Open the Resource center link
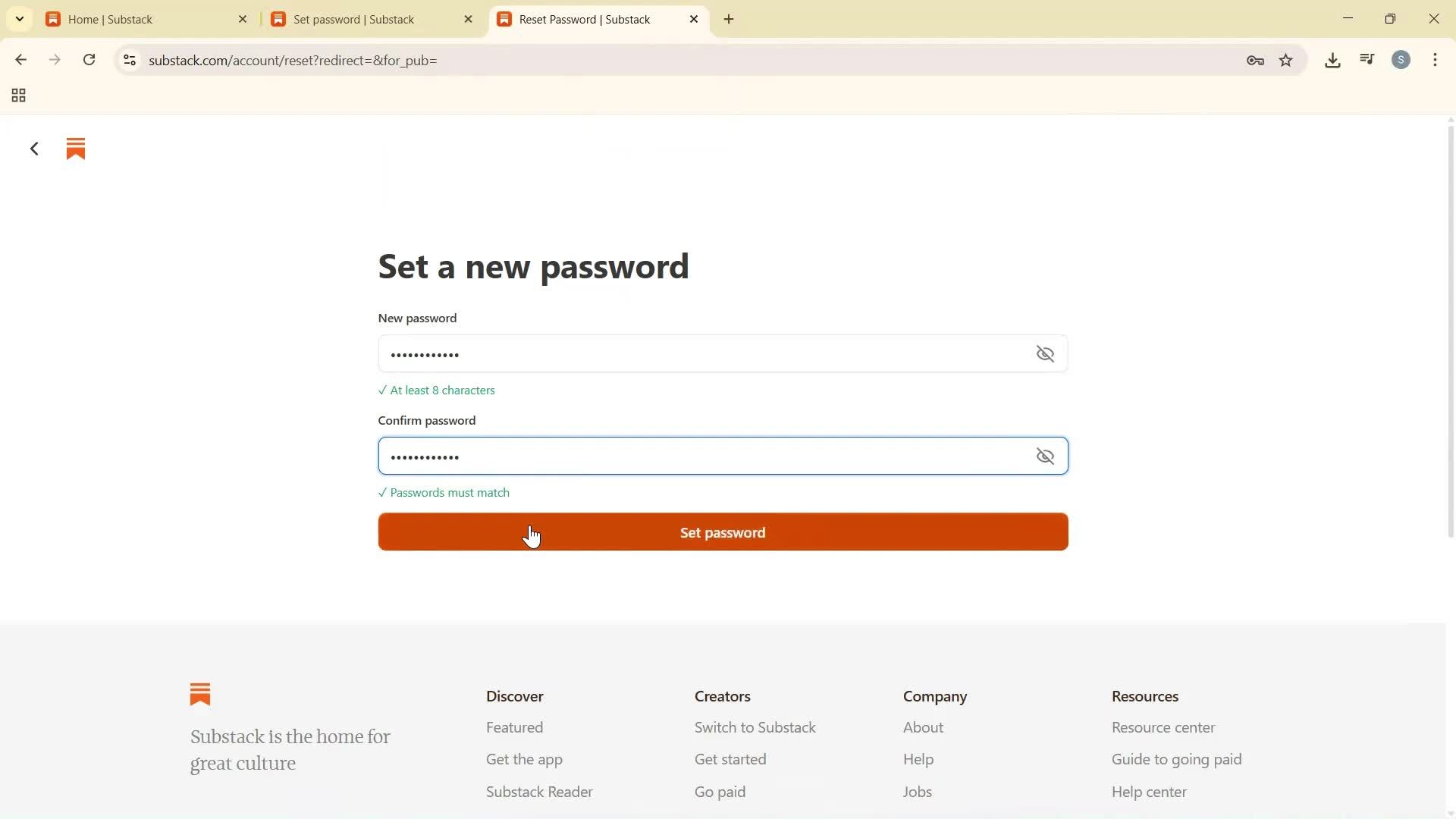This screenshot has height=819, width=1456. pos(1163,727)
